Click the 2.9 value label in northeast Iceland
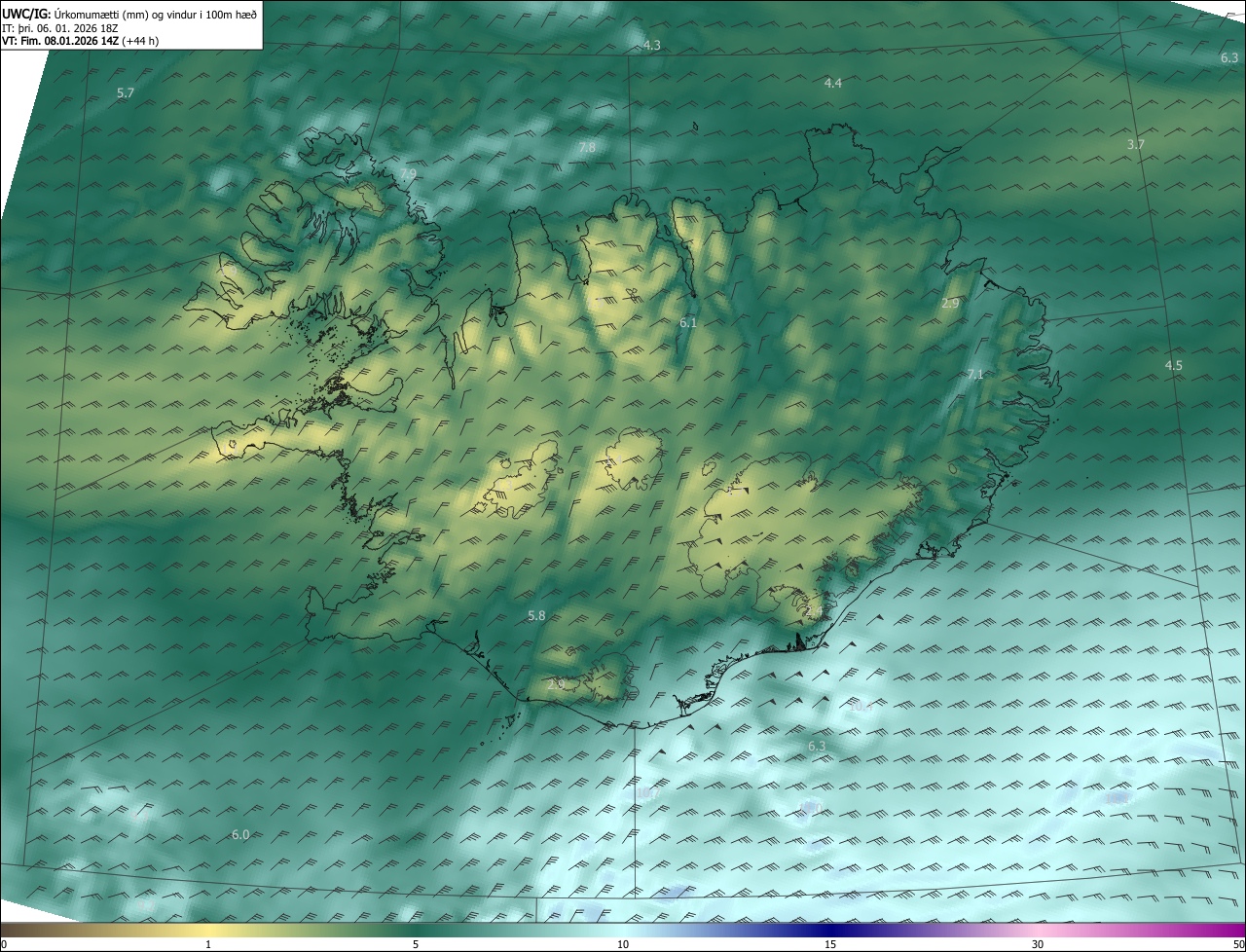Image resolution: width=1246 pixels, height=952 pixels. [x=950, y=304]
